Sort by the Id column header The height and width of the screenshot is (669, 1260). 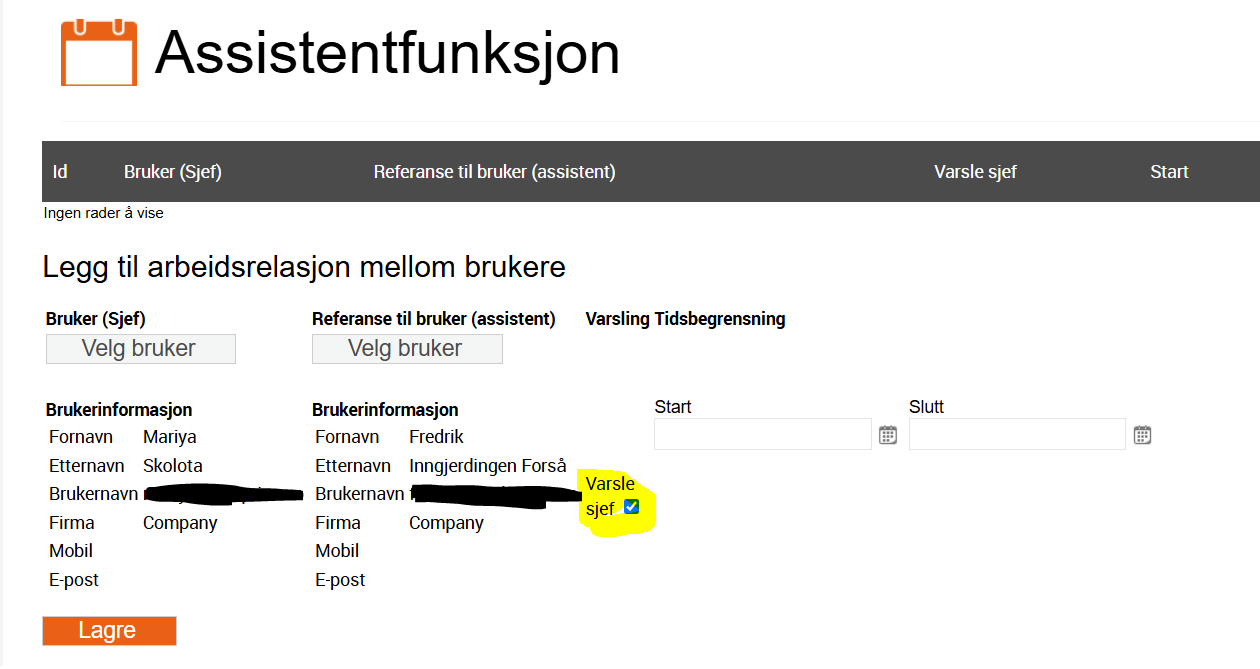[60, 172]
